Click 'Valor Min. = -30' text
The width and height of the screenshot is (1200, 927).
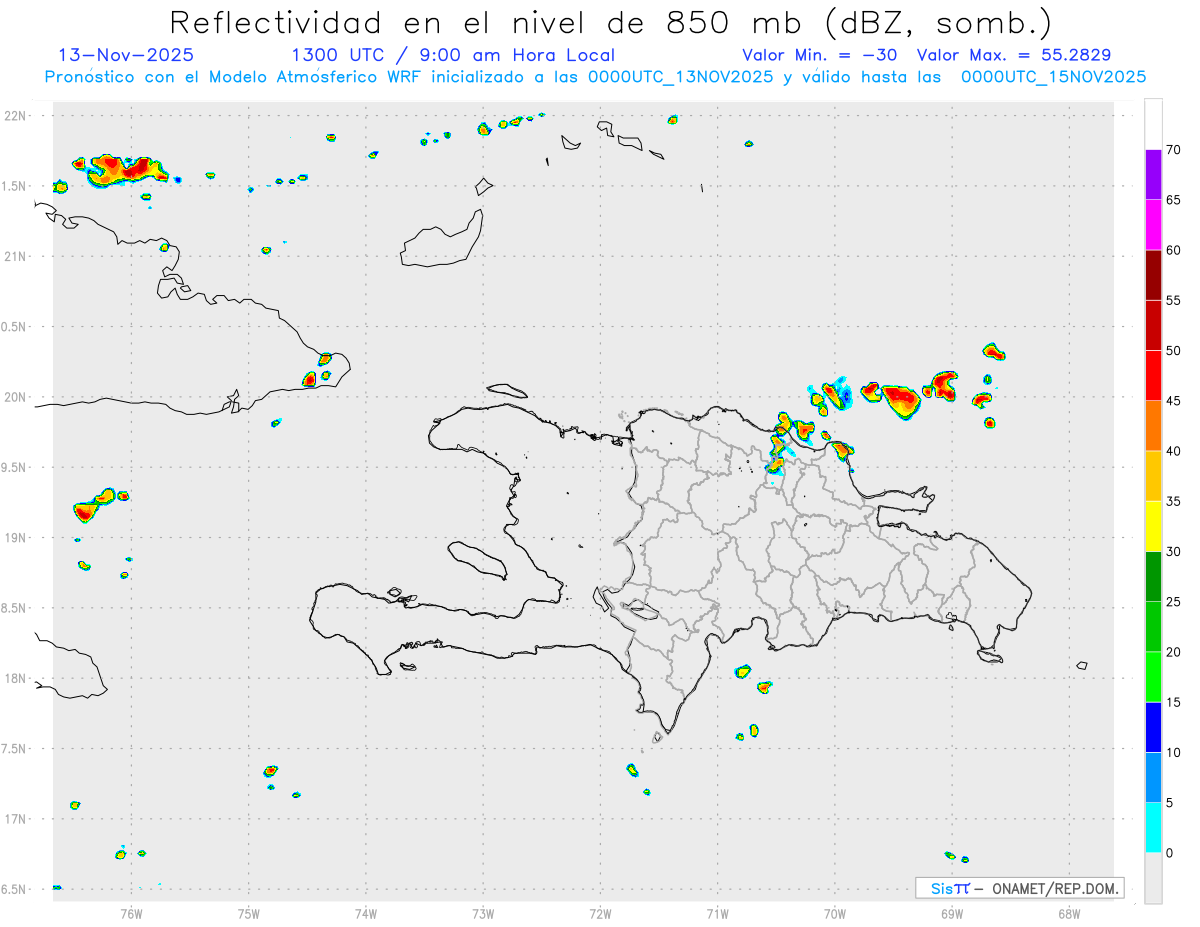tap(821, 55)
